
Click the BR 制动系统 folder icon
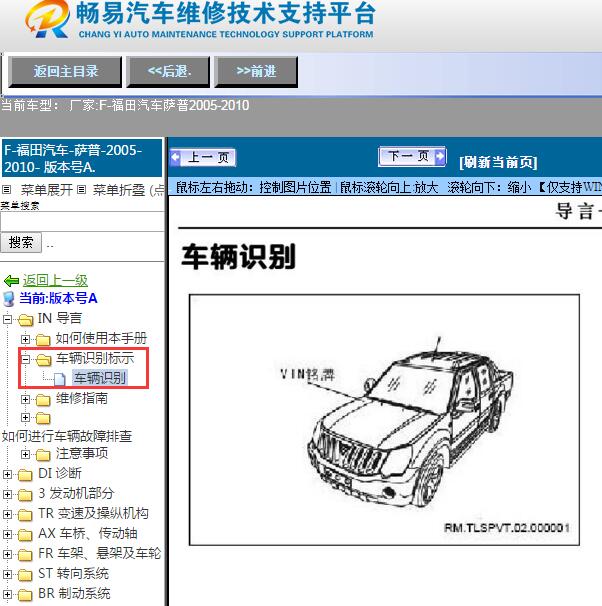tap(26, 596)
